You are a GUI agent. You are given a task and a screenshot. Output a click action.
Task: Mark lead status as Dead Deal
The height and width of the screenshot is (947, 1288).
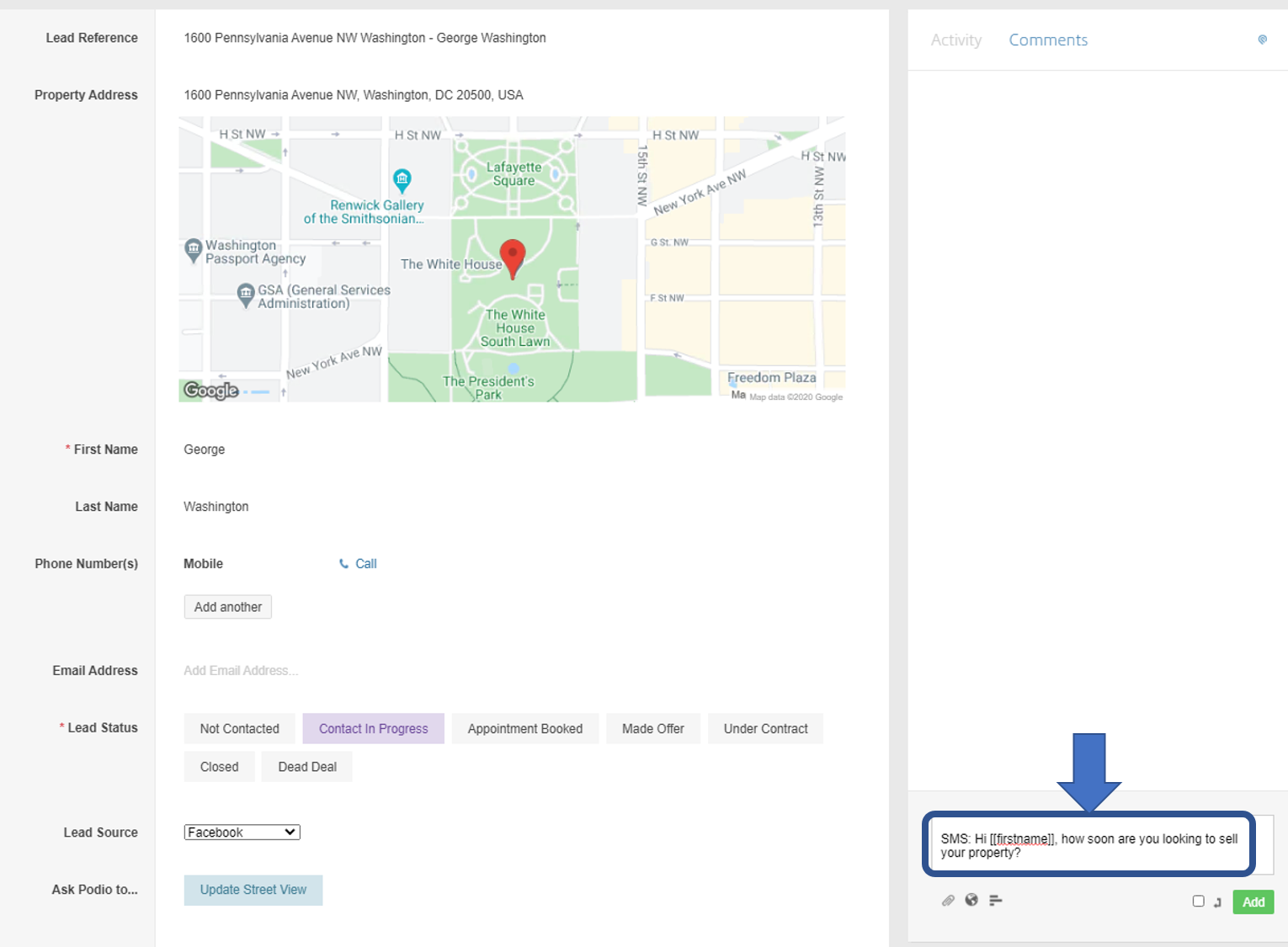[x=306, y=767]
